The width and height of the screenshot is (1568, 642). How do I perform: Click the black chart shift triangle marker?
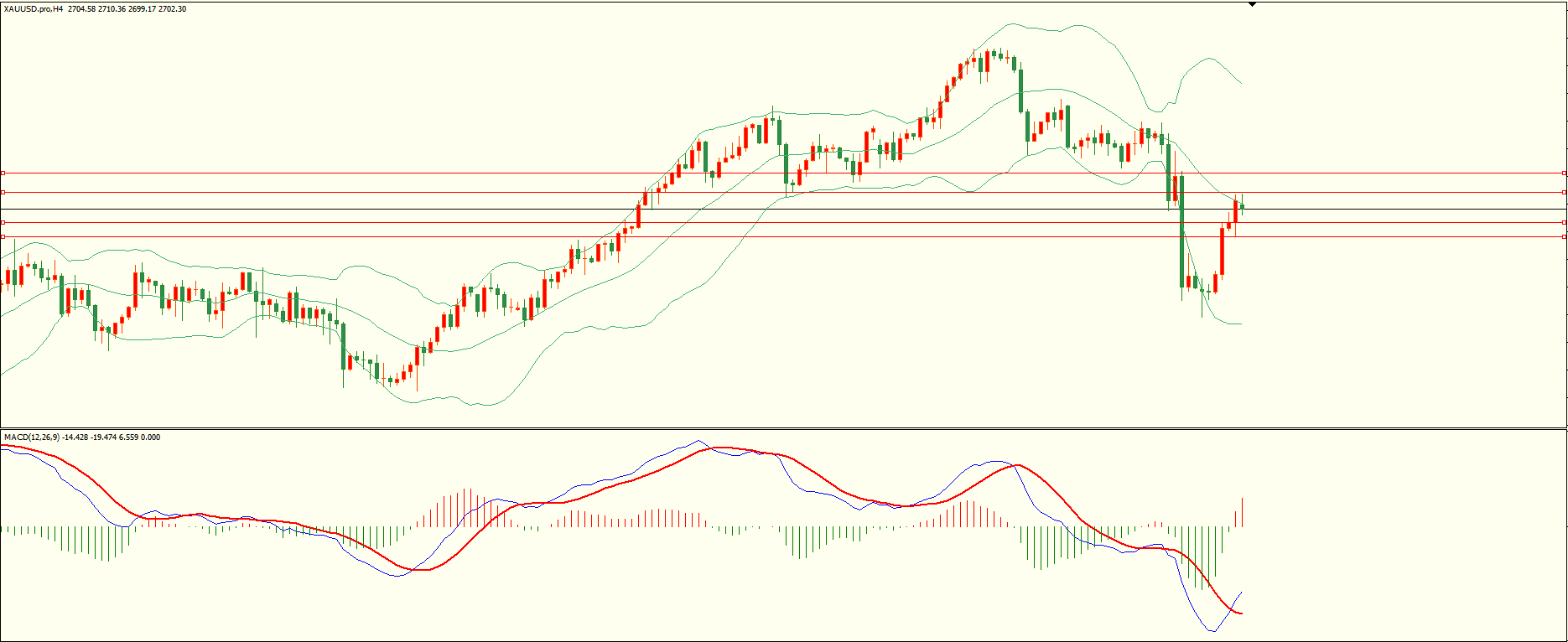point(1252,4)
